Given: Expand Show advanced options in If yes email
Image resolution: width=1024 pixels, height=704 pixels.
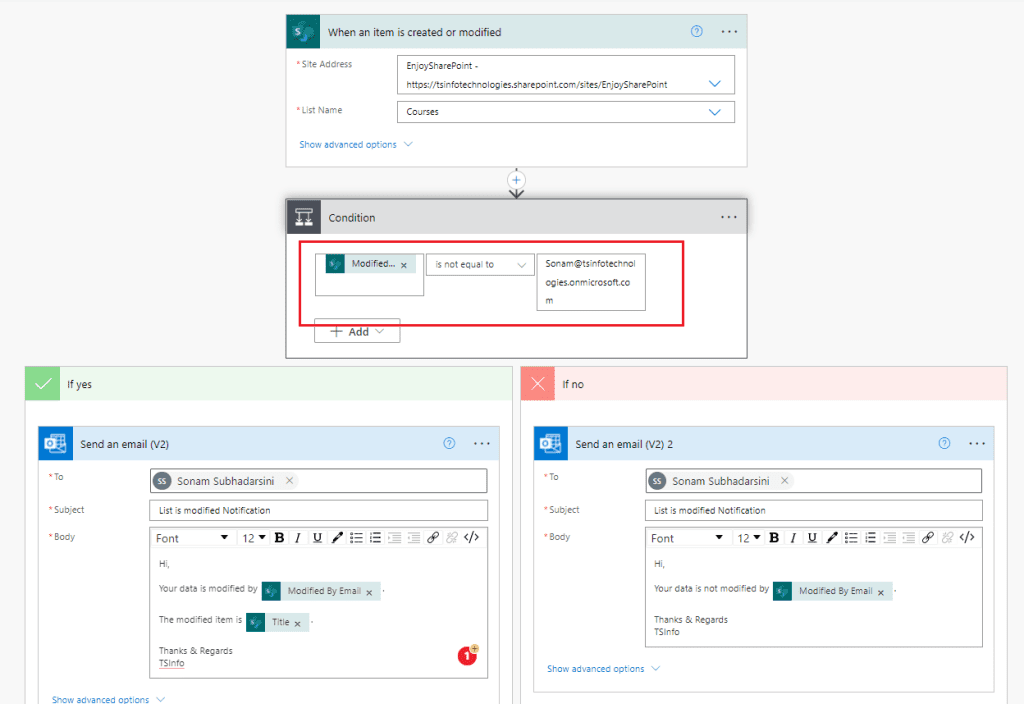Looking at the screenshot, I should pyautogui.click(x=108, y=699).
